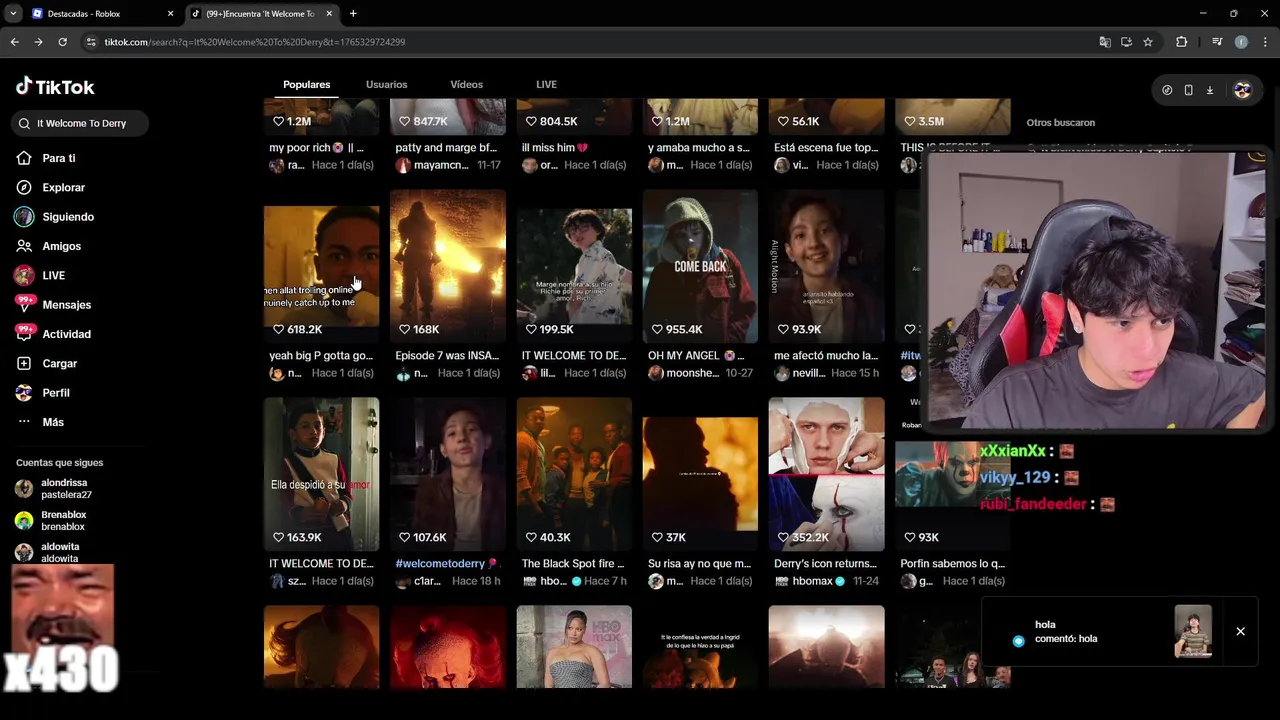The height and width of the screenshot is (720, 1280).
Task: Open Chrome media controls icon
Action: [1217, 42]
